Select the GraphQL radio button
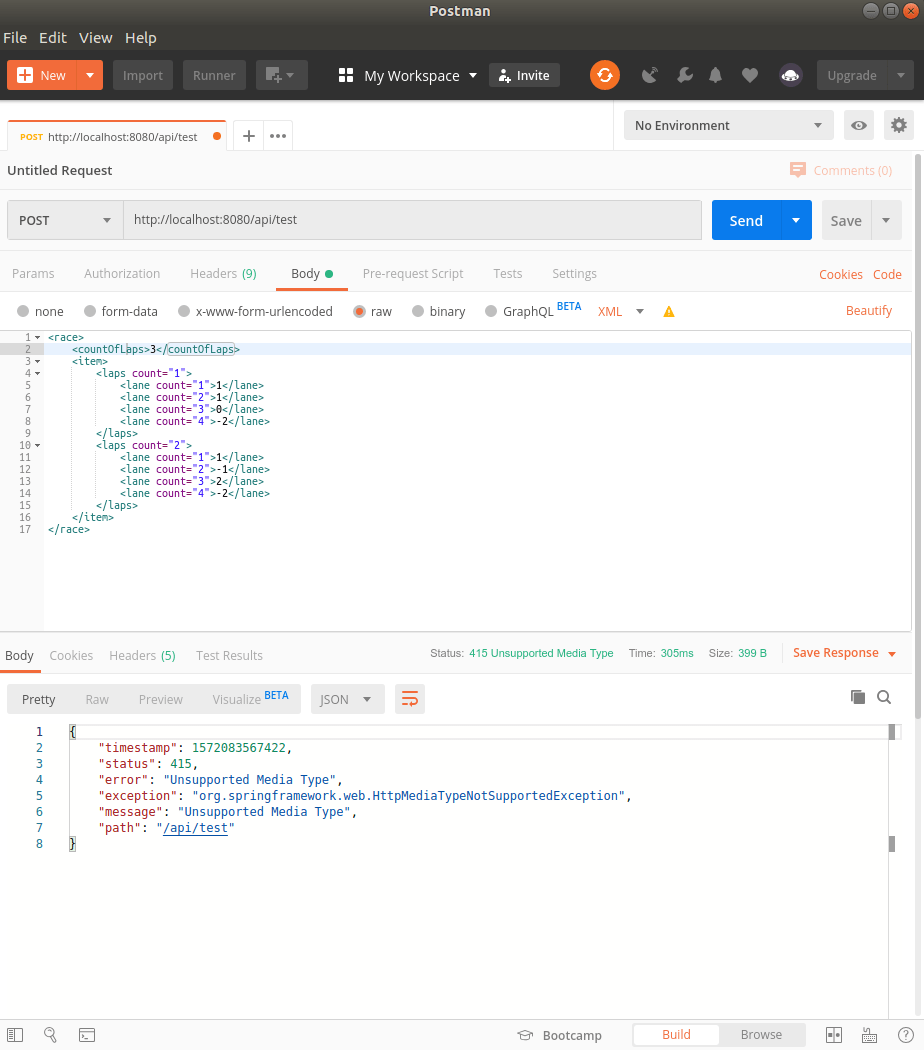This screenshot has height=1050, width=924. point(491,311)
